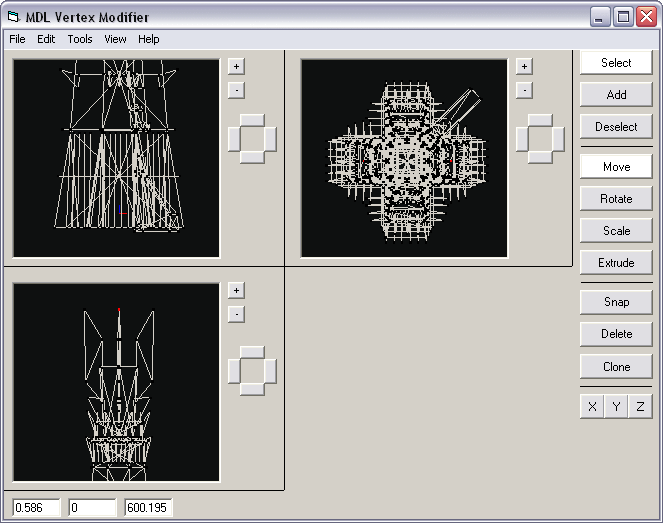This screenshot has height=523, width=663.
Task: Click the Z coordinate field showing 600.195
Action: [148, 507]
